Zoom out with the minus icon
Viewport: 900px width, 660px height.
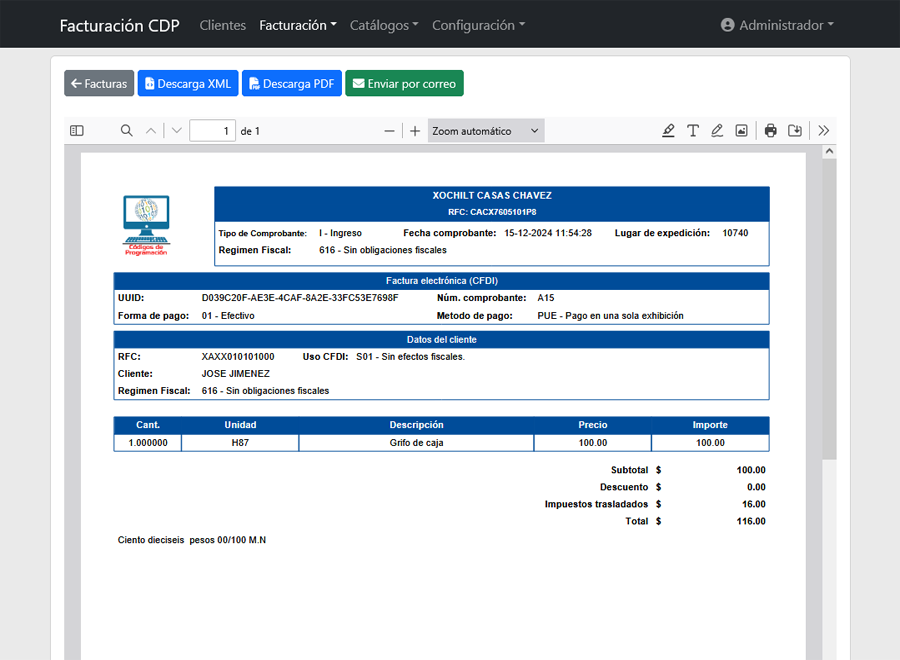(390, 131)
